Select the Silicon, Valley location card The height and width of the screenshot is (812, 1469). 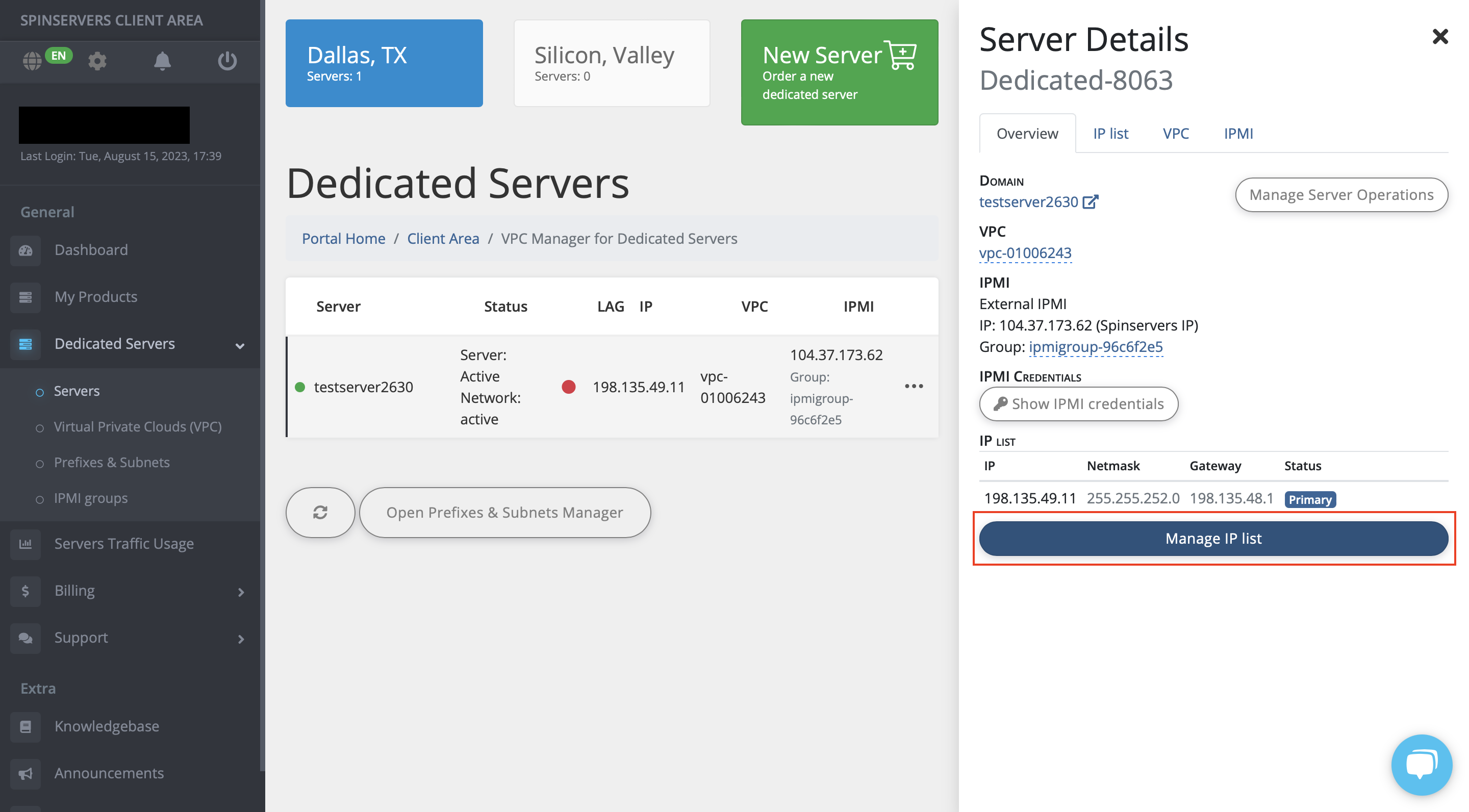(612, 63)
